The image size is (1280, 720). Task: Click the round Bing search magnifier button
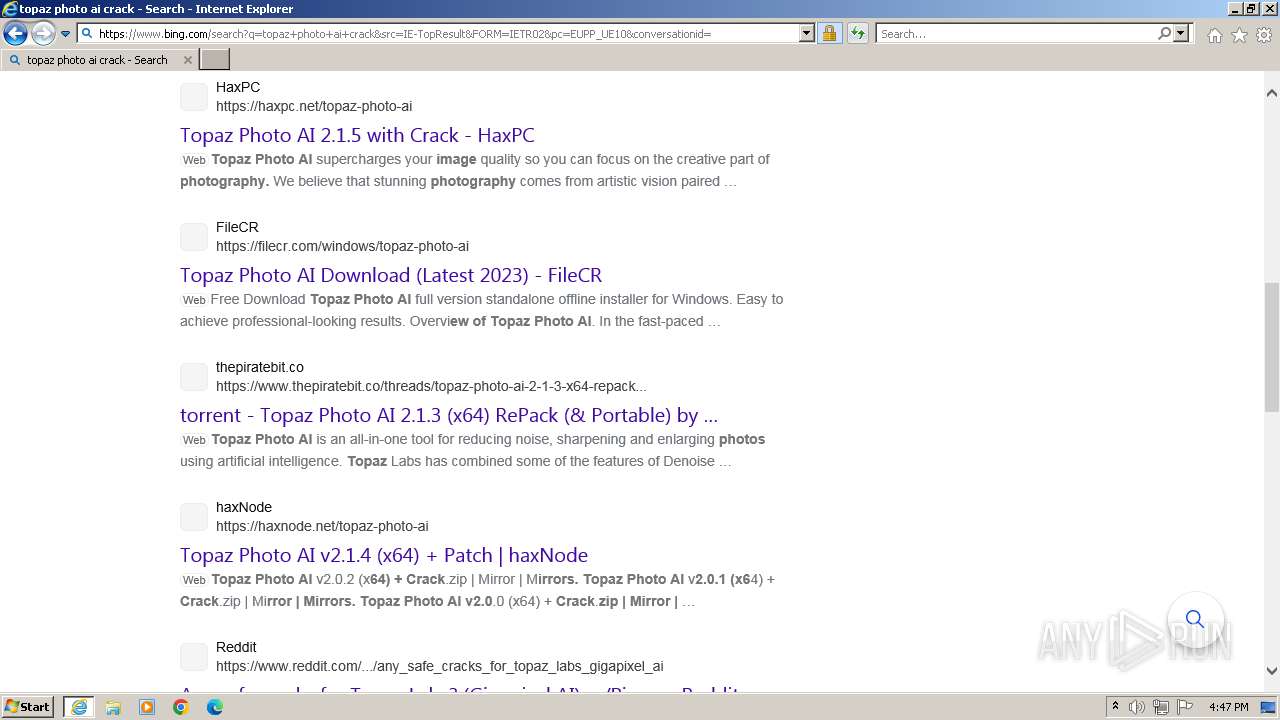point(1195,619)
